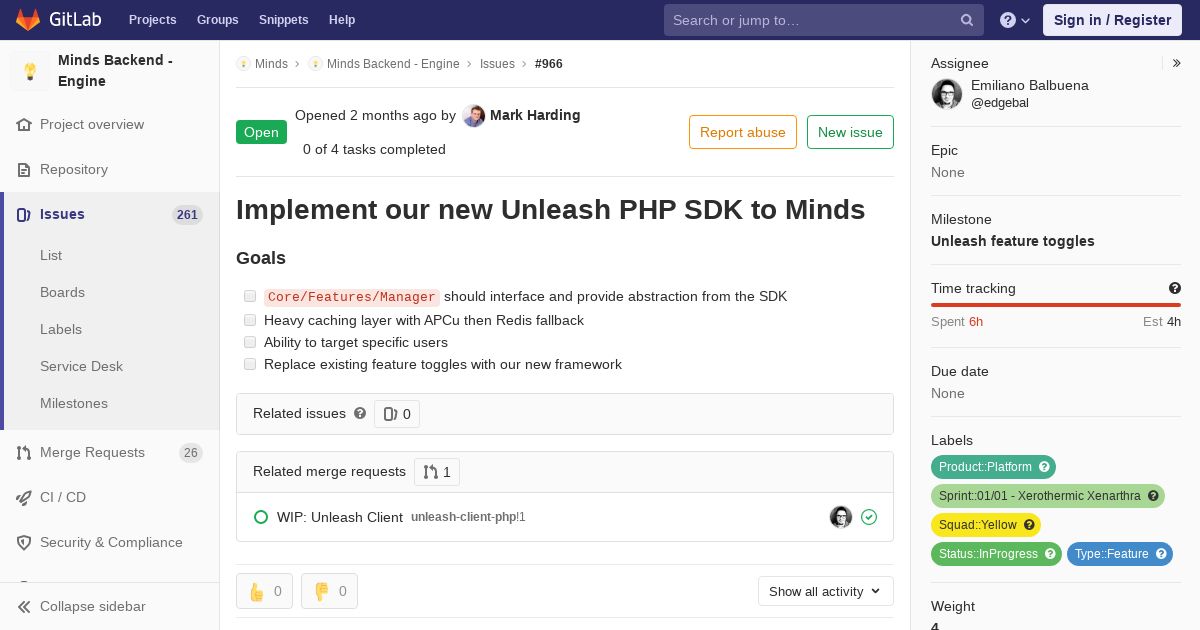Open Help in the top navigation

[342, 20]
